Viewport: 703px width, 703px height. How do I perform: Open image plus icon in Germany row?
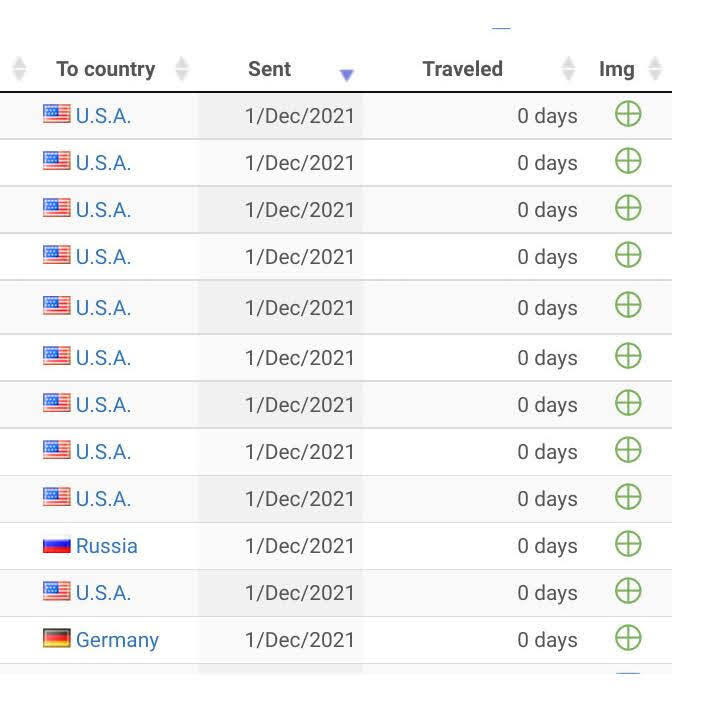coord(628,638)
